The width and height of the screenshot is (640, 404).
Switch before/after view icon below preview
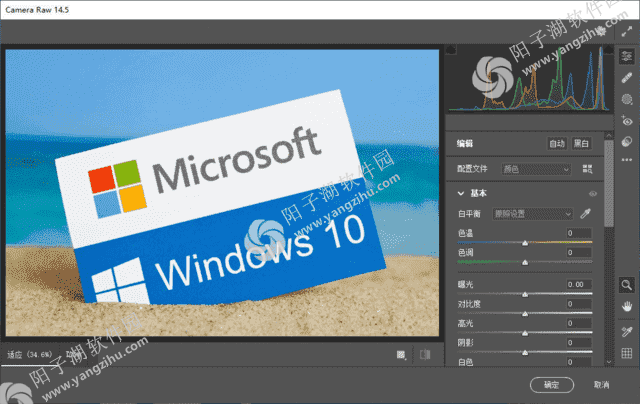pos(425,355)
